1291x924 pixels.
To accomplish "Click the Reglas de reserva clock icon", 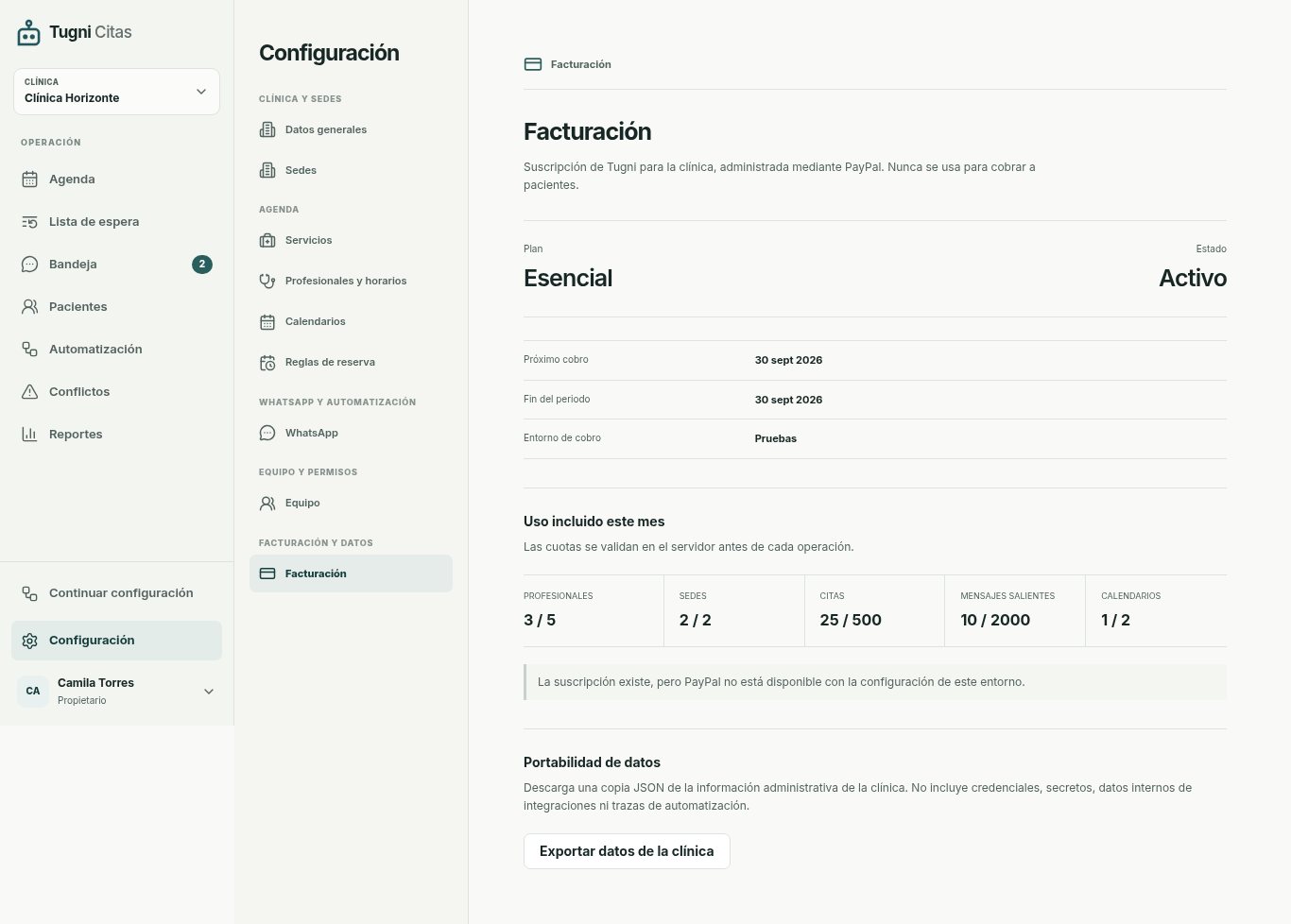I will (267, 363).
